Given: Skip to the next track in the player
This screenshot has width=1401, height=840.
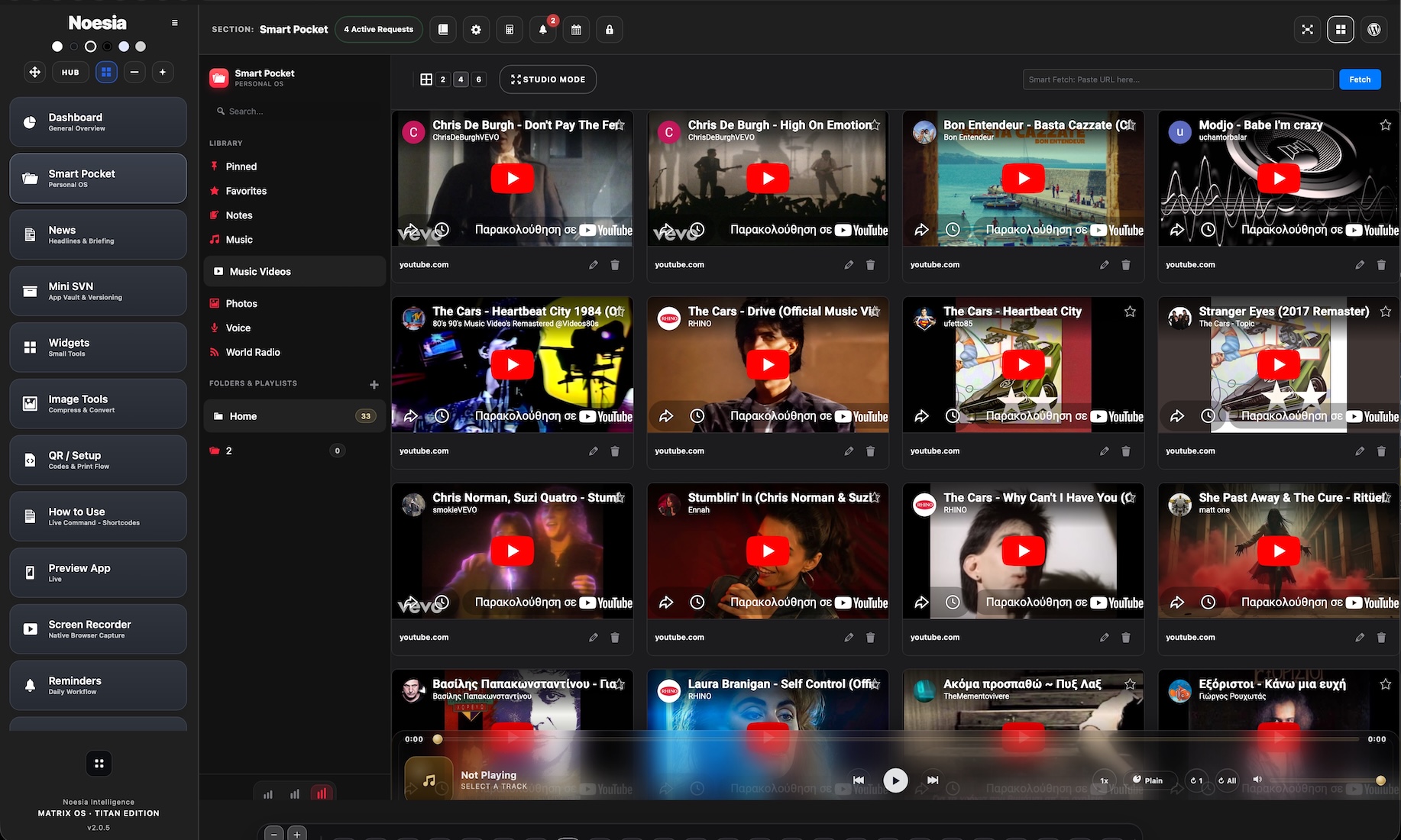Looking at the screenshot, I should [x=933, y=780].
